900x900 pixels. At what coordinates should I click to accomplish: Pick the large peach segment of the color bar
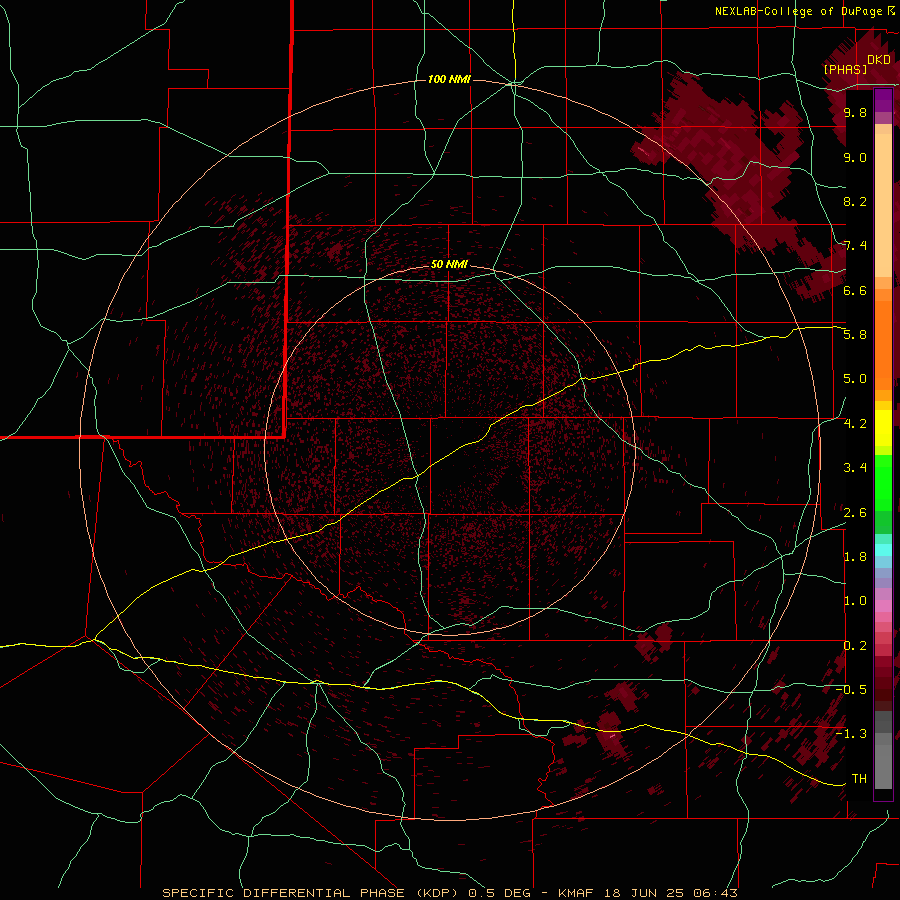coord(883,205)
